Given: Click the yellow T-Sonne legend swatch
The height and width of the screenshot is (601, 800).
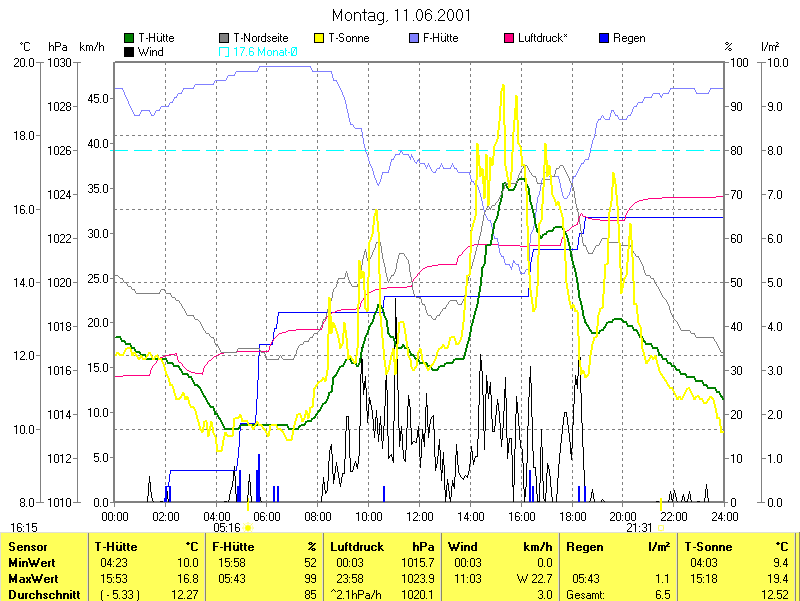Looking at the screenshot, I should point(320,38).
